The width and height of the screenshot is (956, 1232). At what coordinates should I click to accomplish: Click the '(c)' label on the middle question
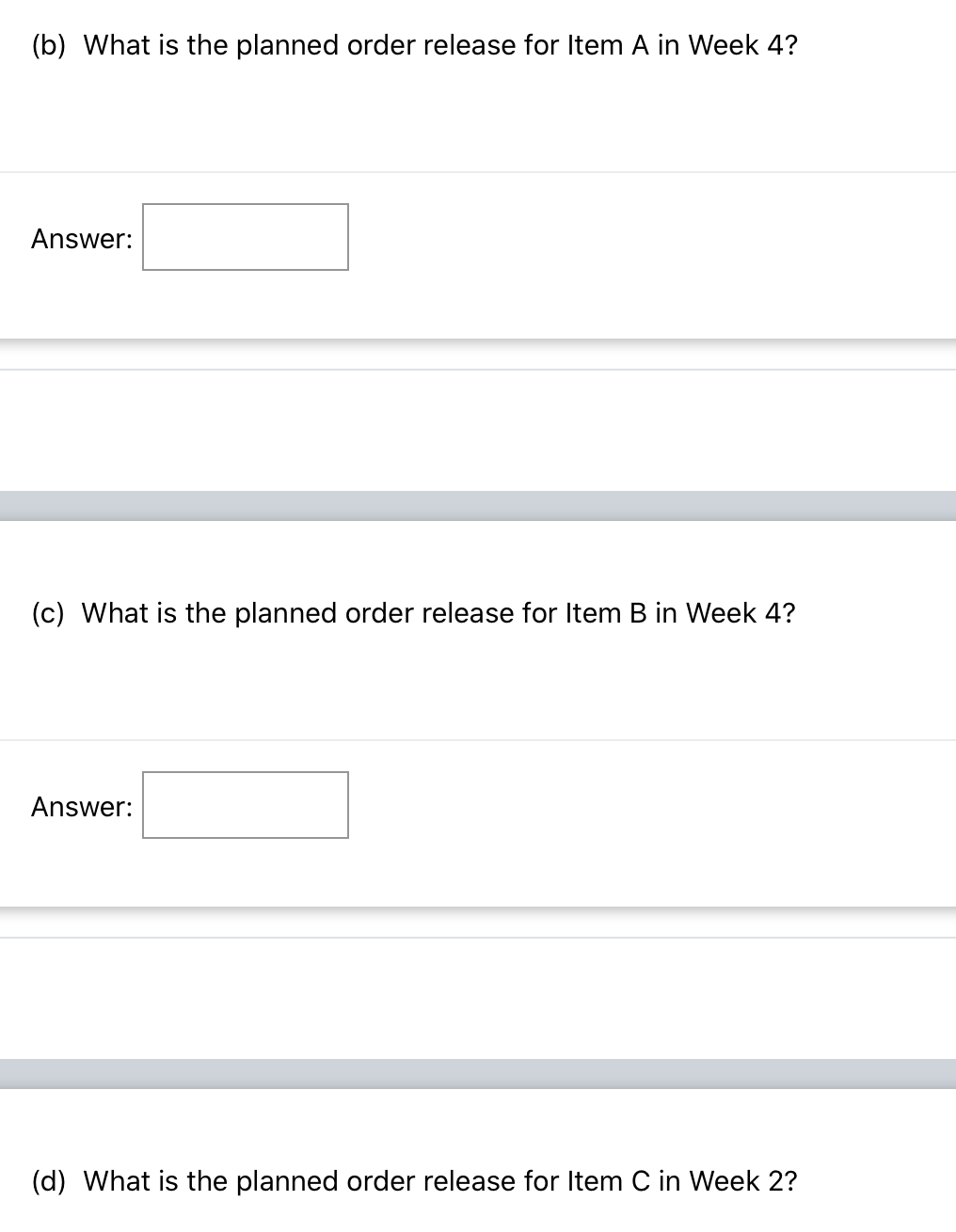[x=50, y=612]
